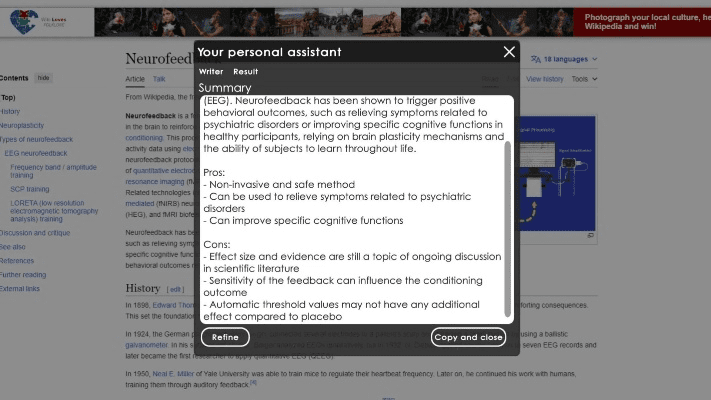711x400 pixels.
Task: Click the Discussion and critique link
Action: click(36, 232)
